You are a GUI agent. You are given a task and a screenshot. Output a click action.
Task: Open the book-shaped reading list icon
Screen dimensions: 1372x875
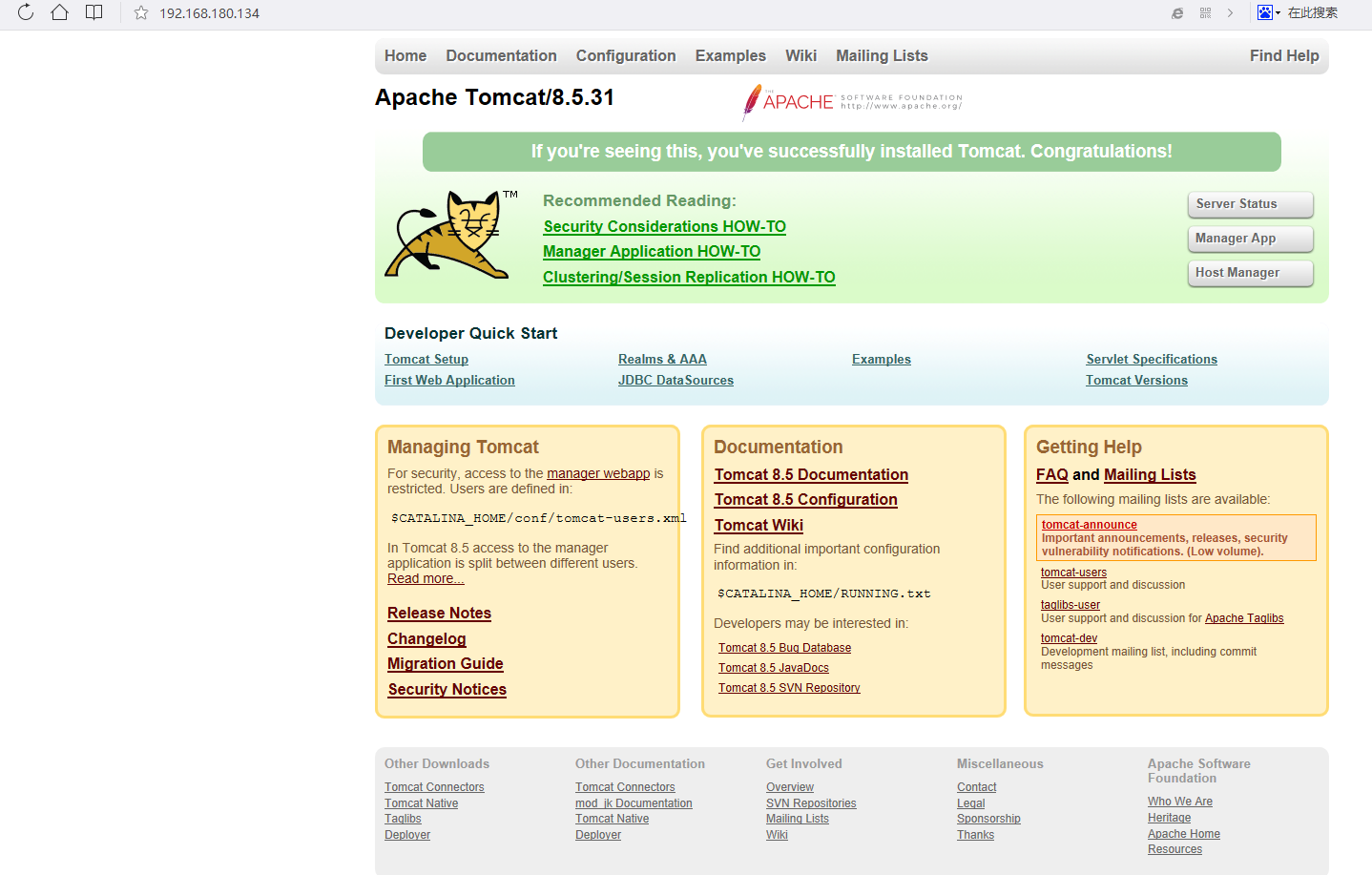pyautogui.click(x=94, y=12)
